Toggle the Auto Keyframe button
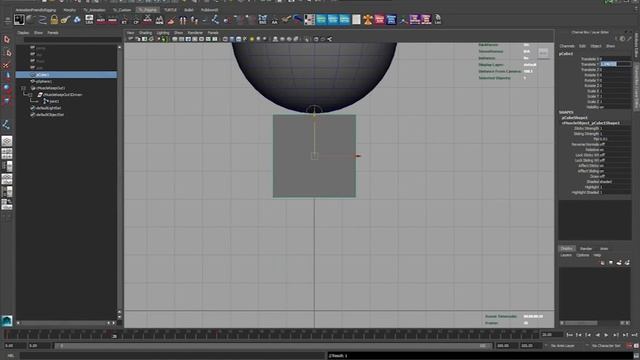Viewport: 640px width, 360px height. tap(629, 346)
